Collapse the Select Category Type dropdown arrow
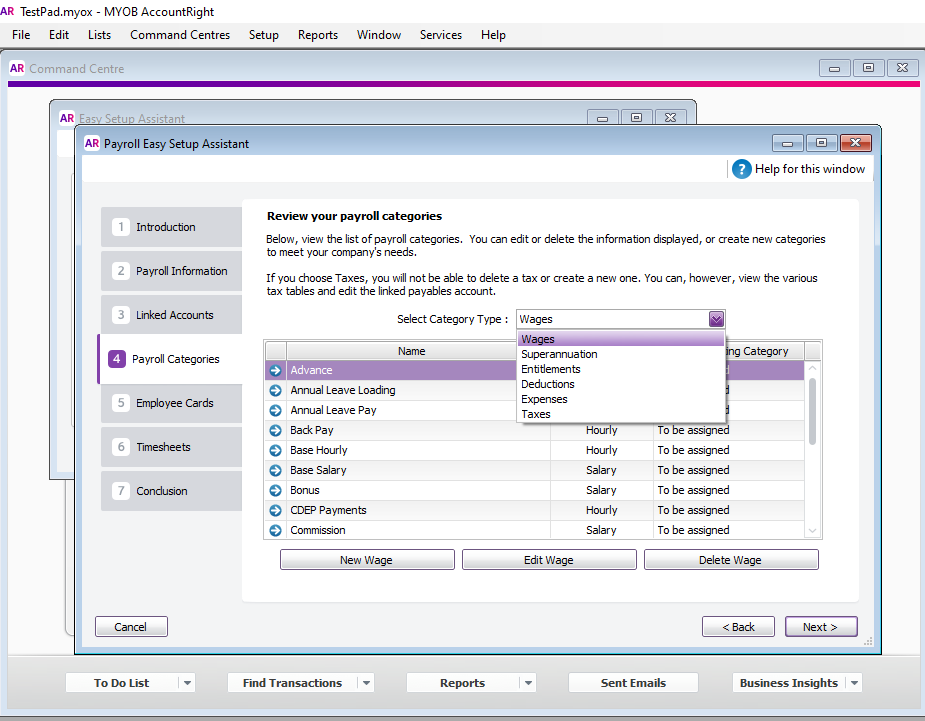 pos(716,319)
